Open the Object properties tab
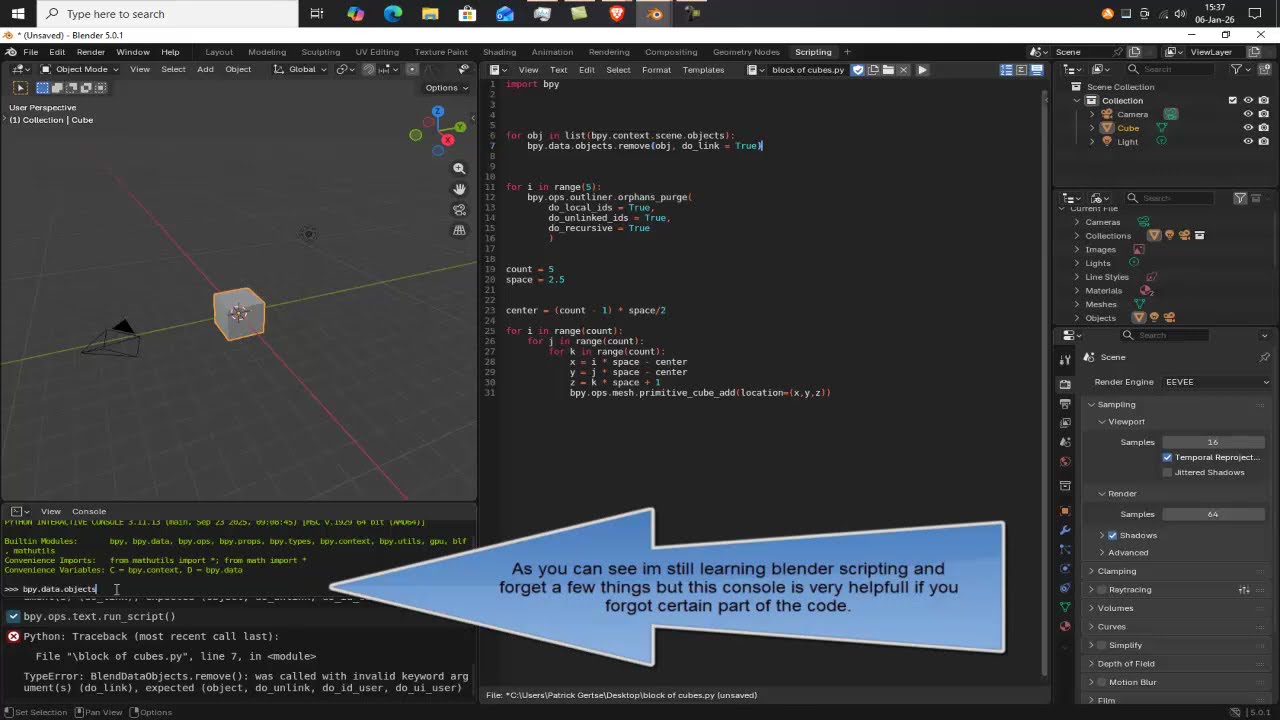This screenshot has height=720, width=1280. (x=1065, y=510)
